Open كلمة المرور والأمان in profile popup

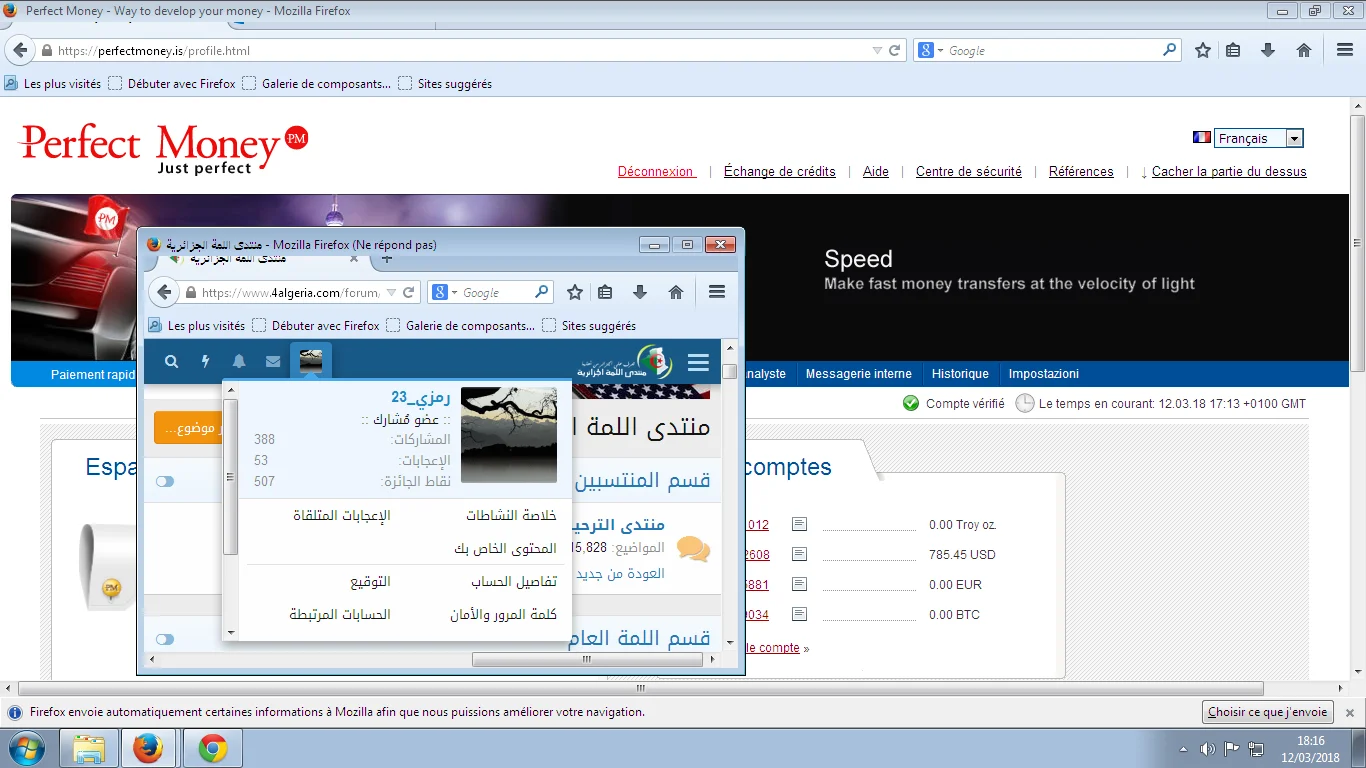[x=503, y=614]
